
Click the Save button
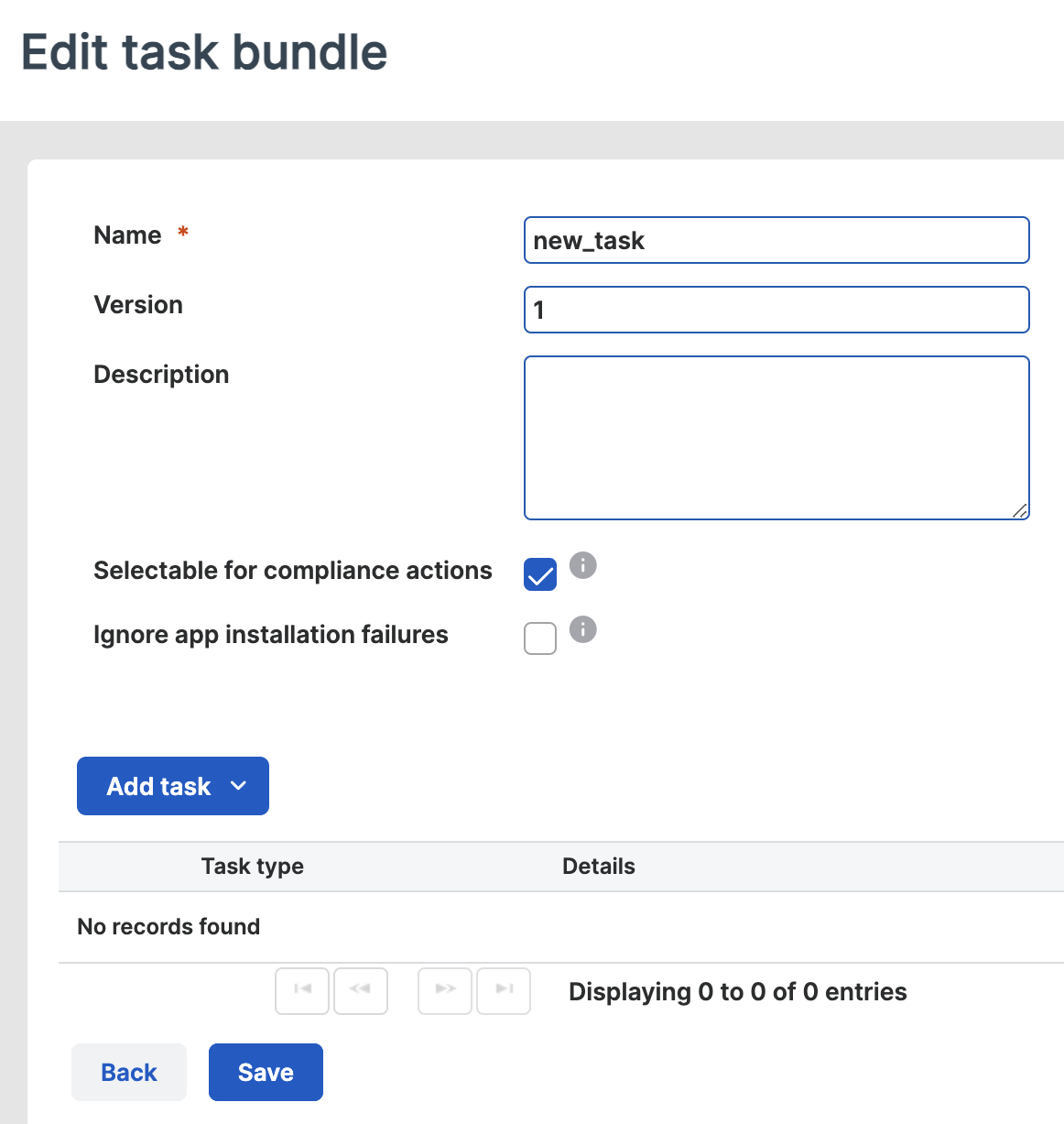(x=266, y=1072)
